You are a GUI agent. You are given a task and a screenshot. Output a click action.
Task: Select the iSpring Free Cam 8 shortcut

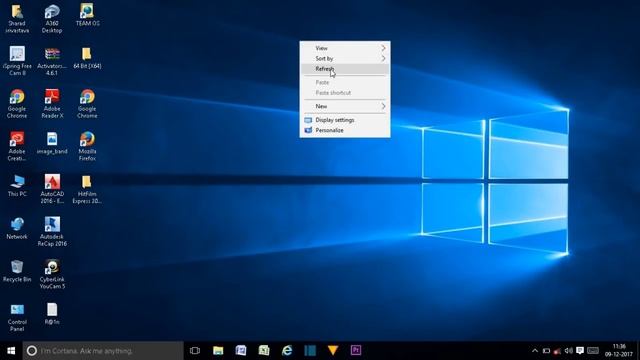[x=17, y=61]
